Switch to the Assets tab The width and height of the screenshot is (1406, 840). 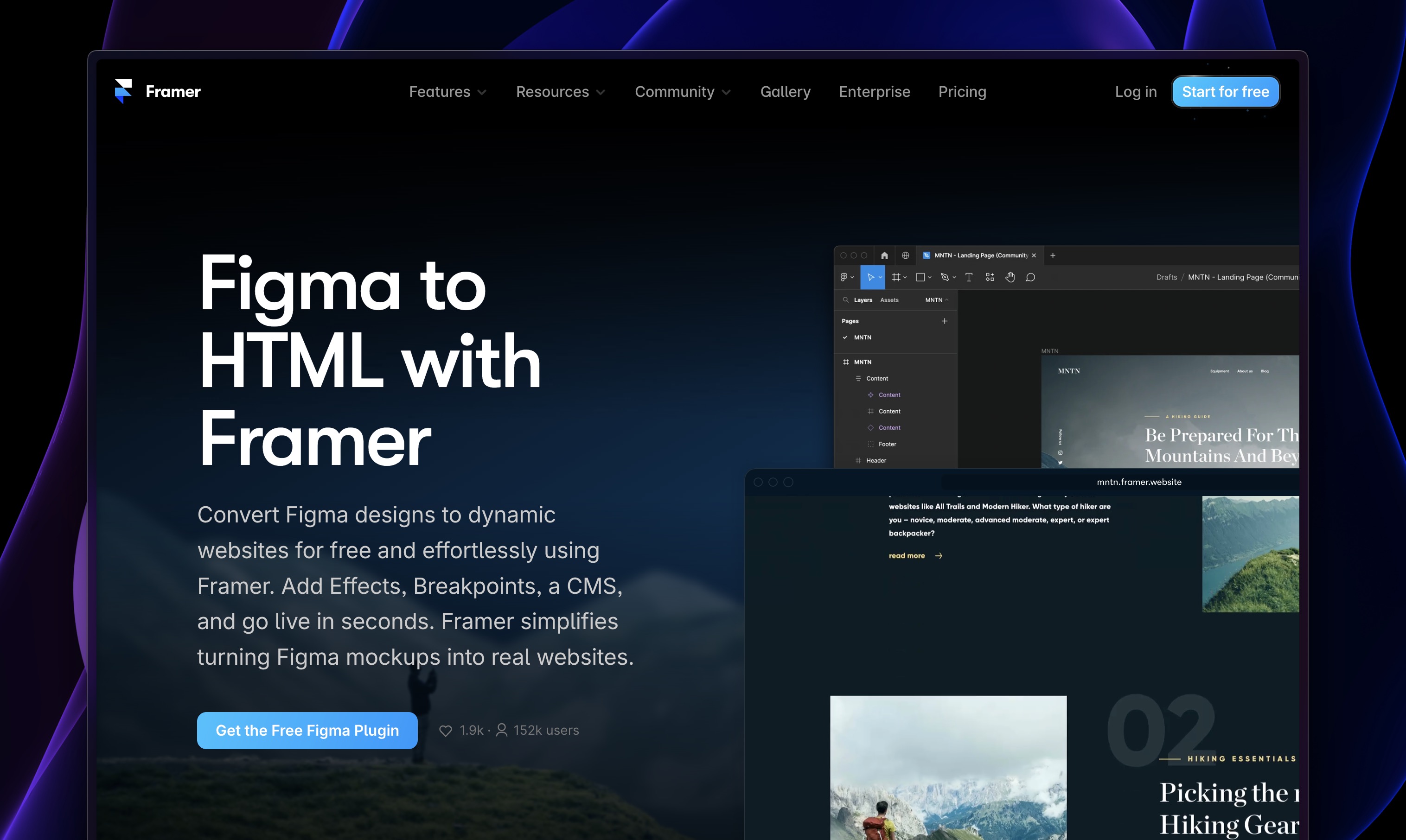click(889, 300)
